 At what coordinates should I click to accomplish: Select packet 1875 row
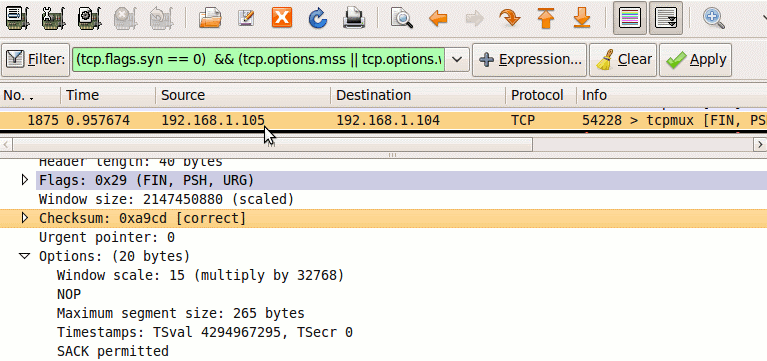[x=384, y=120]
